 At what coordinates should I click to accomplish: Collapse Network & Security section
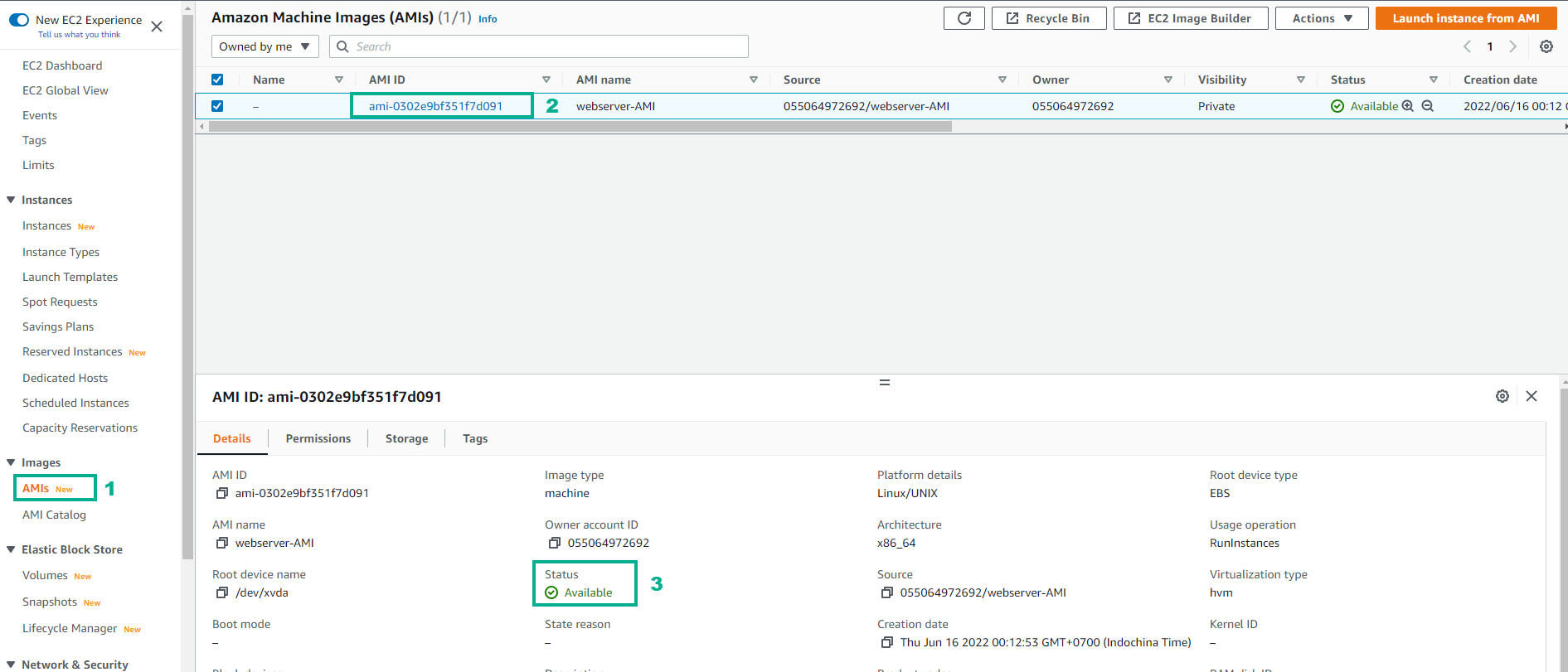click(x=11, y=665)
